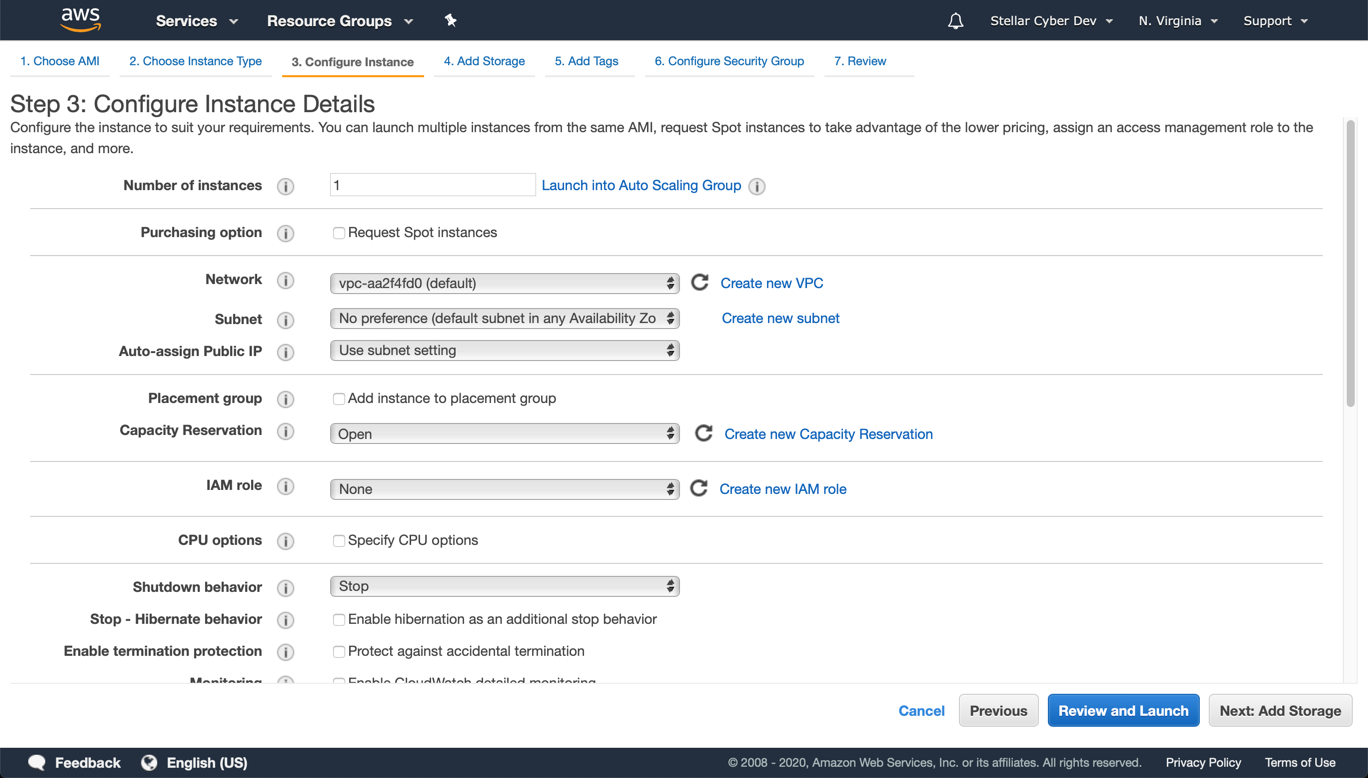The height and width of the screenshot is (778, 1368).
Task: Click the pin shortcuts icon in navbar
Action: pyautogui.click(x=450, y=20)
